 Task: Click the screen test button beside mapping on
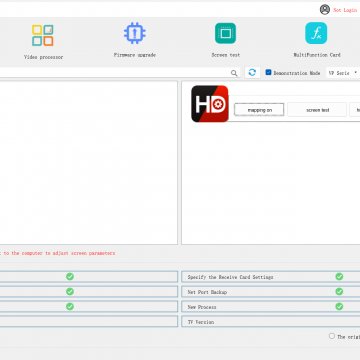click(317, 110)
